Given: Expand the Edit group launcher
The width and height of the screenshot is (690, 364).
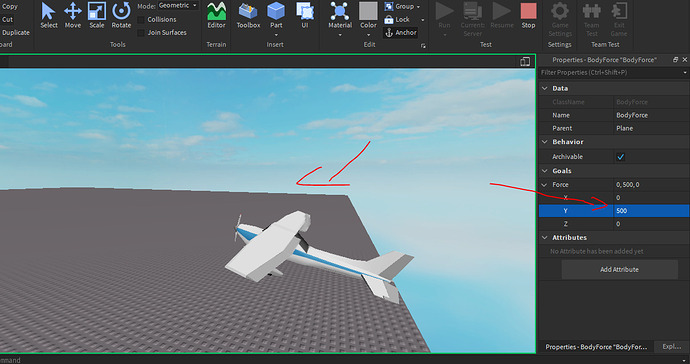Looking at the screenshot, I should coord(423,45).
